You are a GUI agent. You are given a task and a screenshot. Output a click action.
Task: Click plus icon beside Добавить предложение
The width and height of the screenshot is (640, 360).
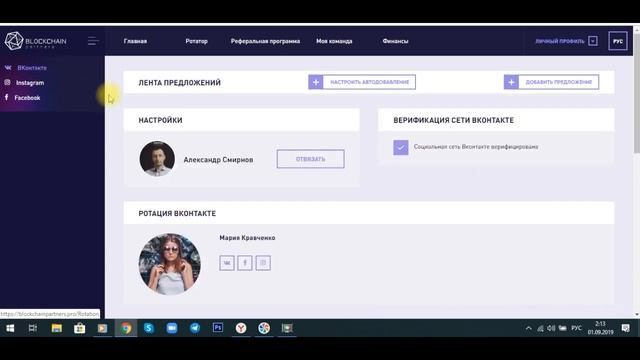pos(511,82)
